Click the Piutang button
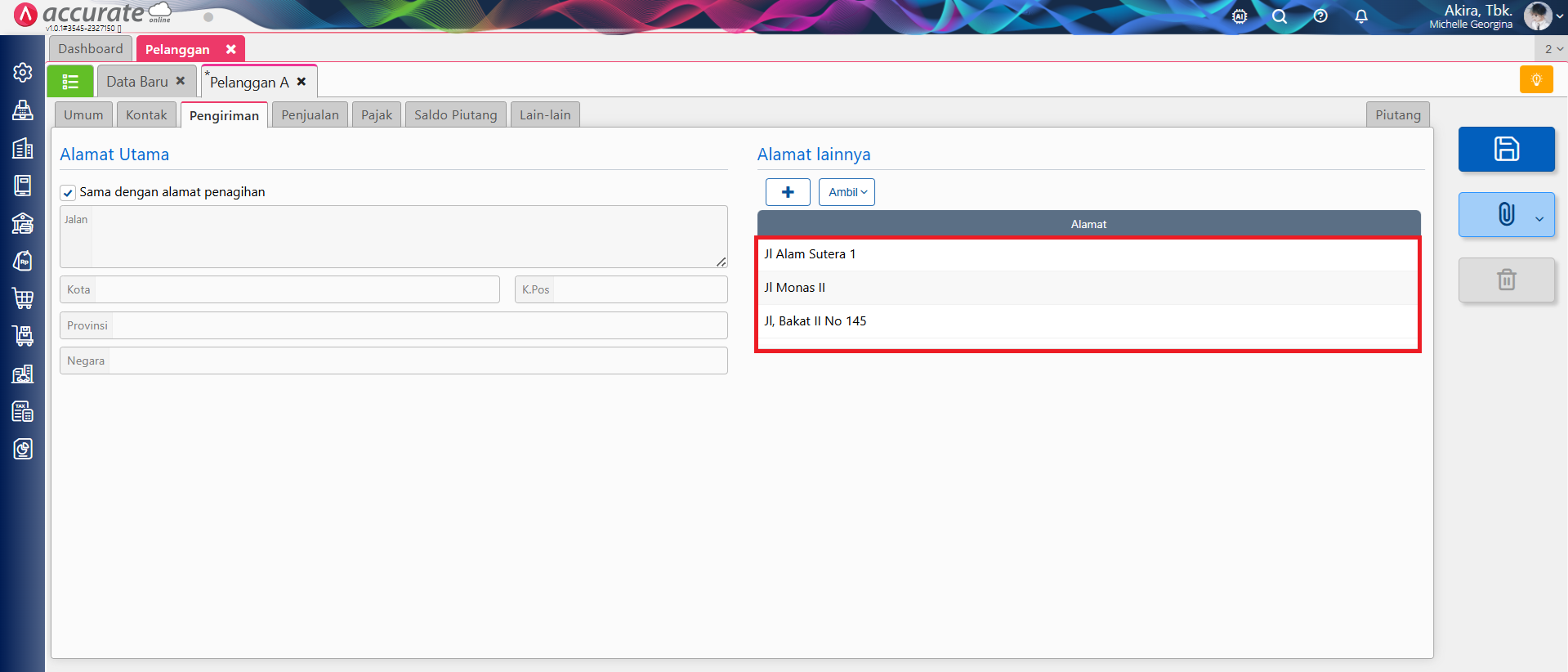1568x672 pixels. tap(1397, 115)
